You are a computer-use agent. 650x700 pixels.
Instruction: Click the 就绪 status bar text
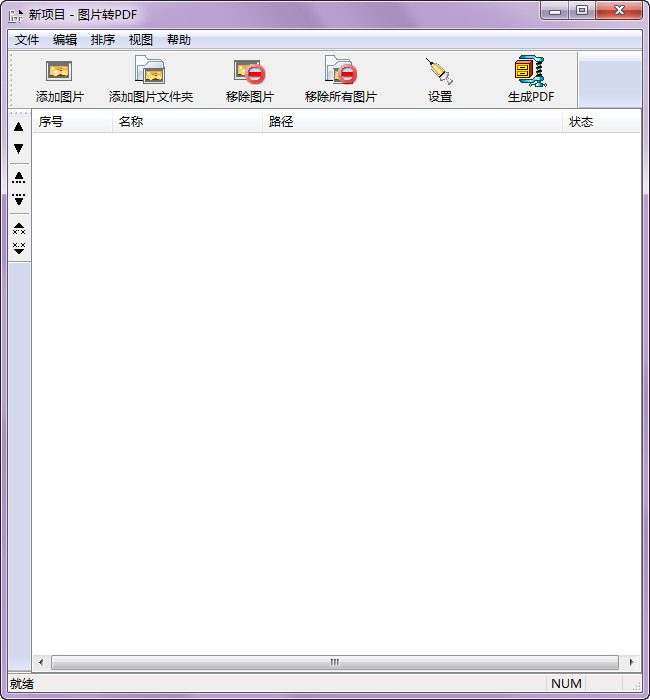point(22,684)
